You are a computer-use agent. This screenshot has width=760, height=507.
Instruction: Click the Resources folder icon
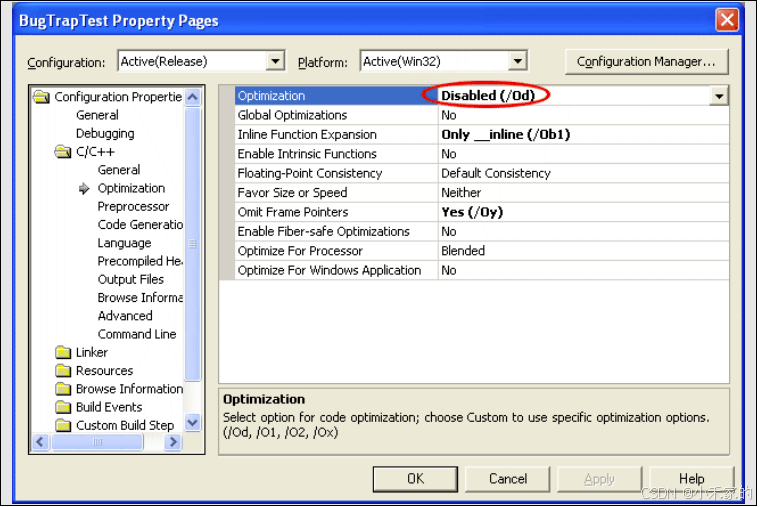coord(63,371)
